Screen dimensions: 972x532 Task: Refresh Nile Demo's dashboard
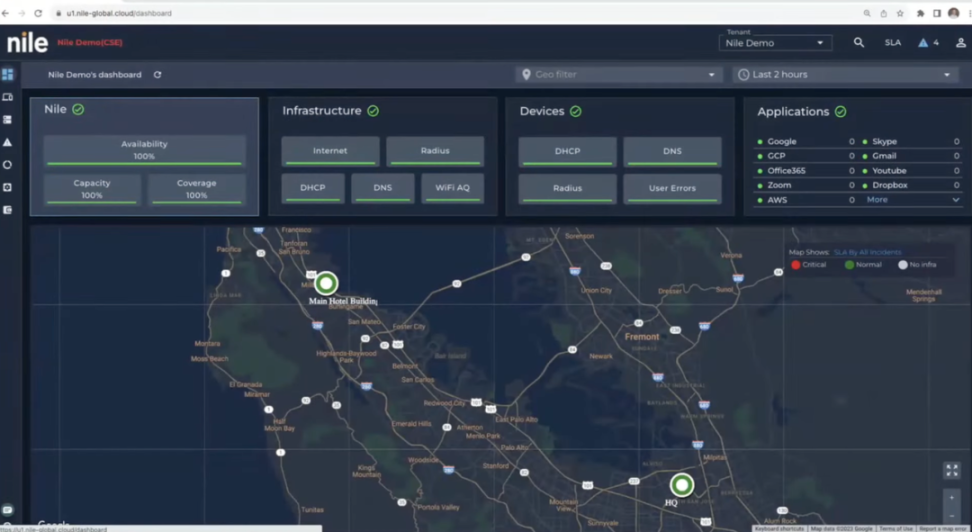click(x=157, y=75)
